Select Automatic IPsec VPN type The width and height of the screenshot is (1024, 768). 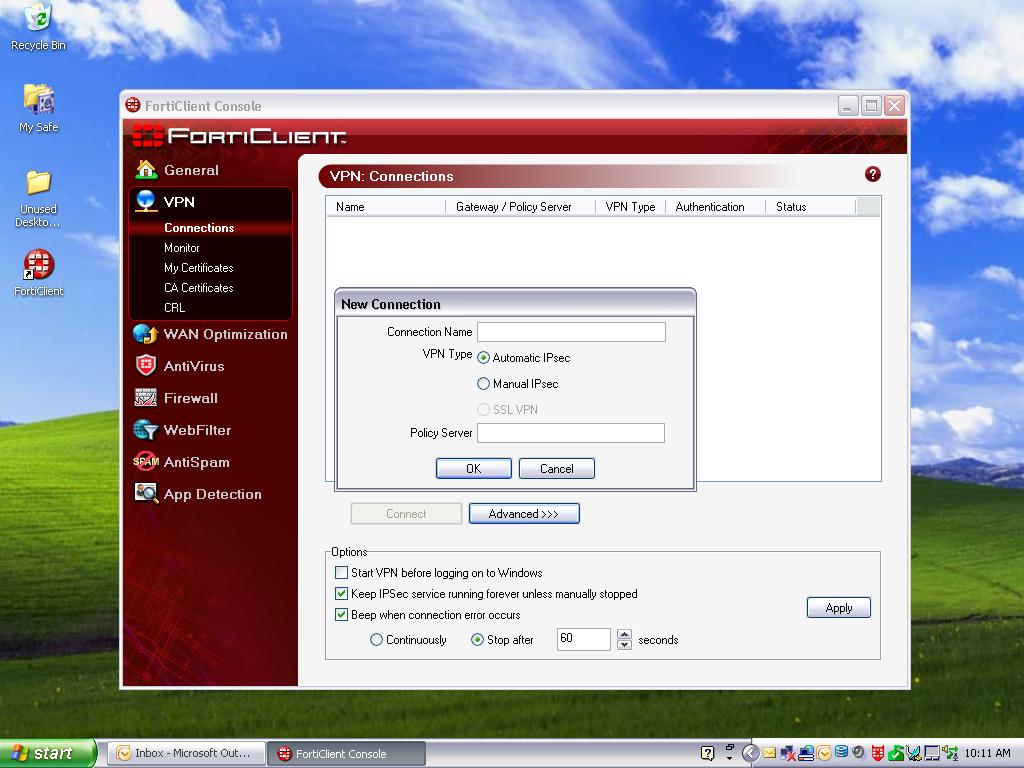click(483, 358)
